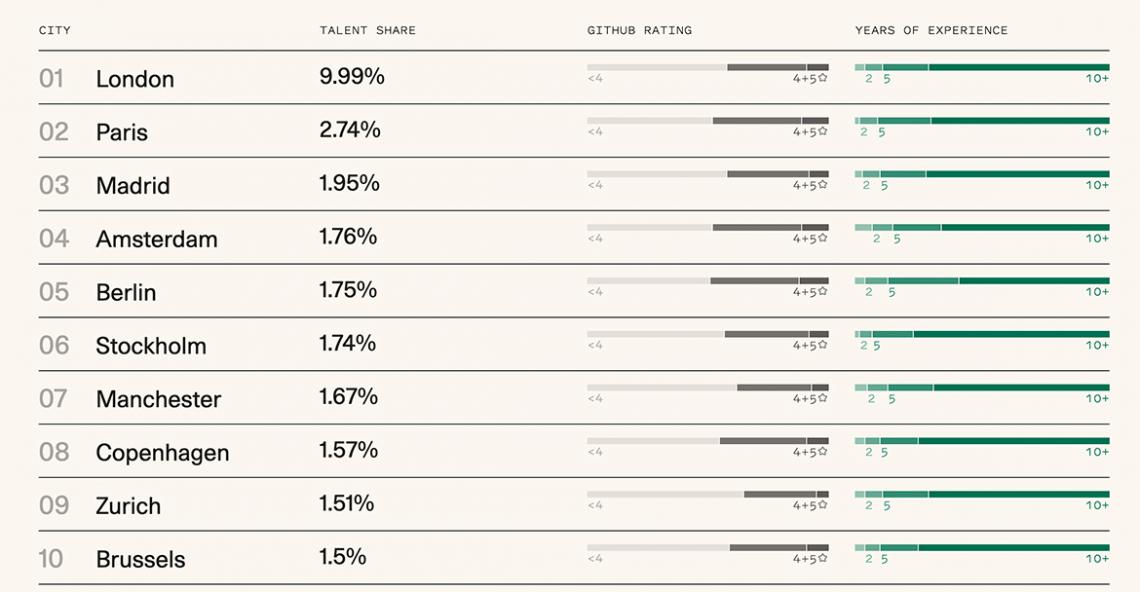1140x592 pixels.
Task: Click Zurich's GitHub rating bar
Action: pyautogui.click(x=708, y=494)
